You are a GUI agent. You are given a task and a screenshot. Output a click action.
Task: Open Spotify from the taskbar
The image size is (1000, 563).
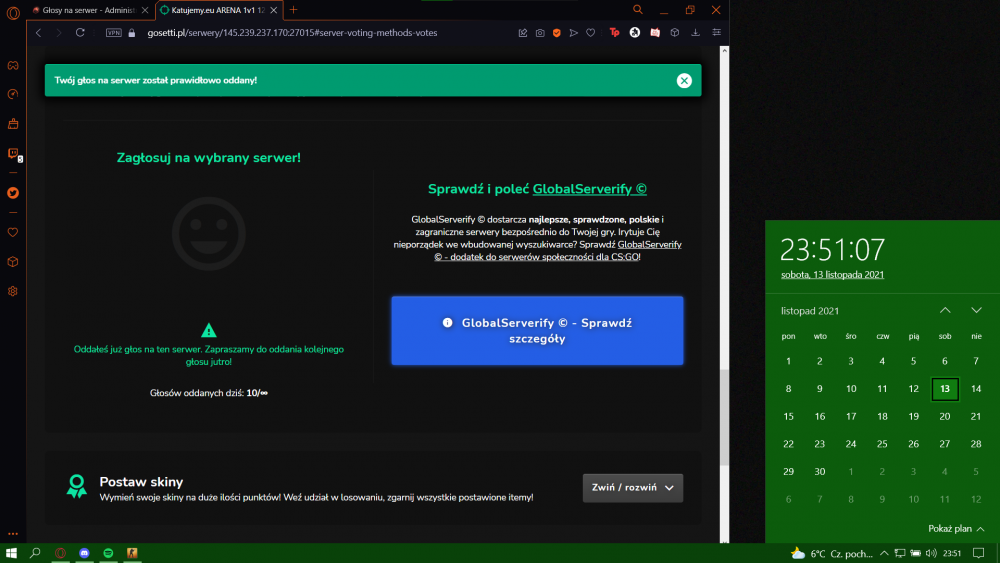pos(108,553)
